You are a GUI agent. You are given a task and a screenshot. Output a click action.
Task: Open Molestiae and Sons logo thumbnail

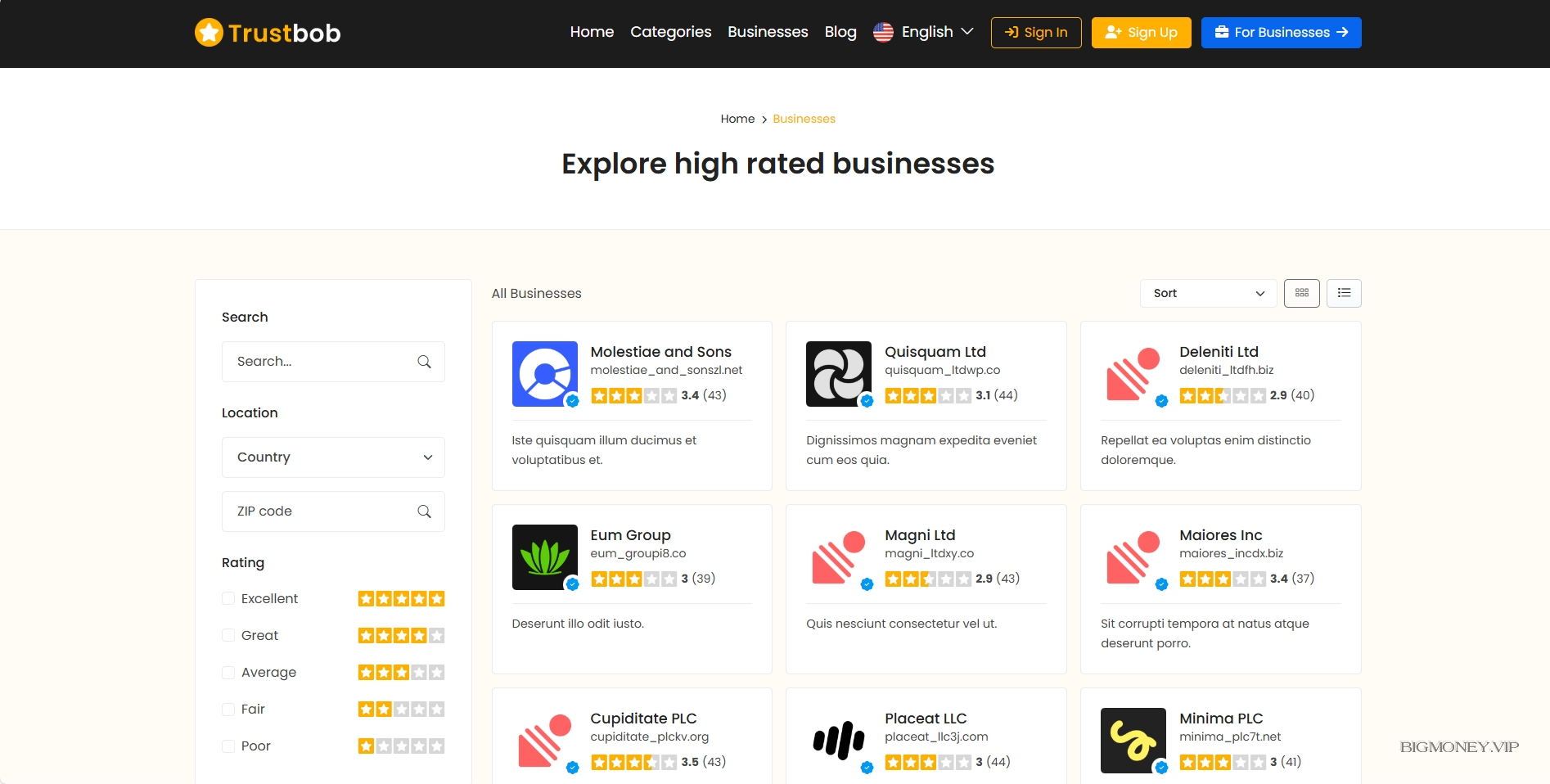(x=544, y=374)
